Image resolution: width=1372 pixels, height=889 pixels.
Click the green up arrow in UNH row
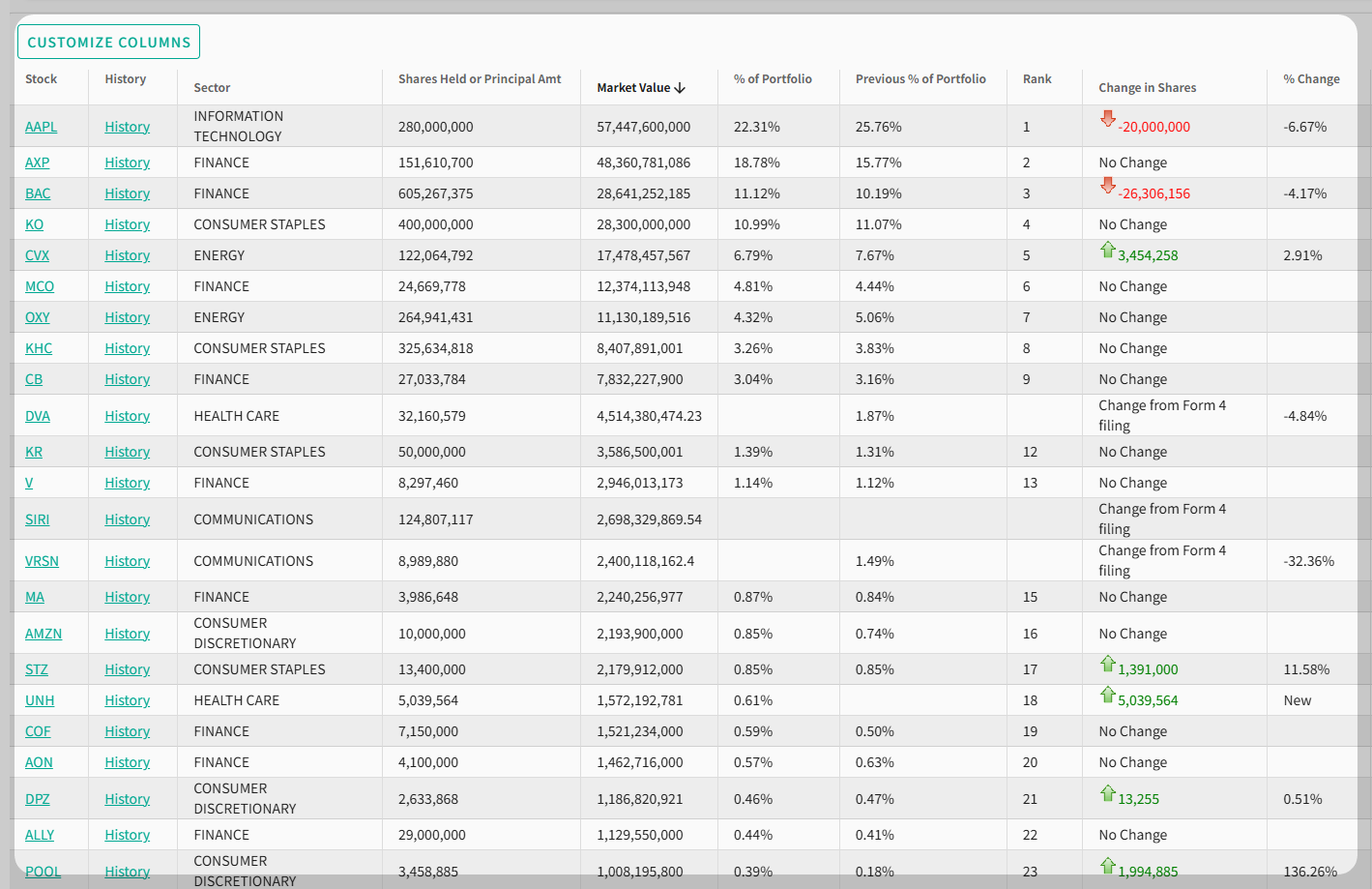(x=1108, y=695)
